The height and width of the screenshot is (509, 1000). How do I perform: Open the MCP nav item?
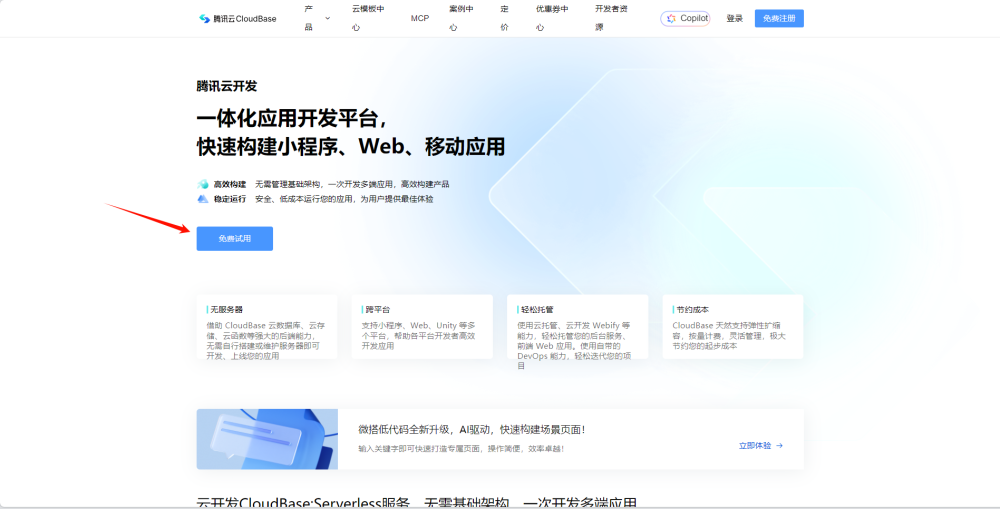(x=420, y=18)
